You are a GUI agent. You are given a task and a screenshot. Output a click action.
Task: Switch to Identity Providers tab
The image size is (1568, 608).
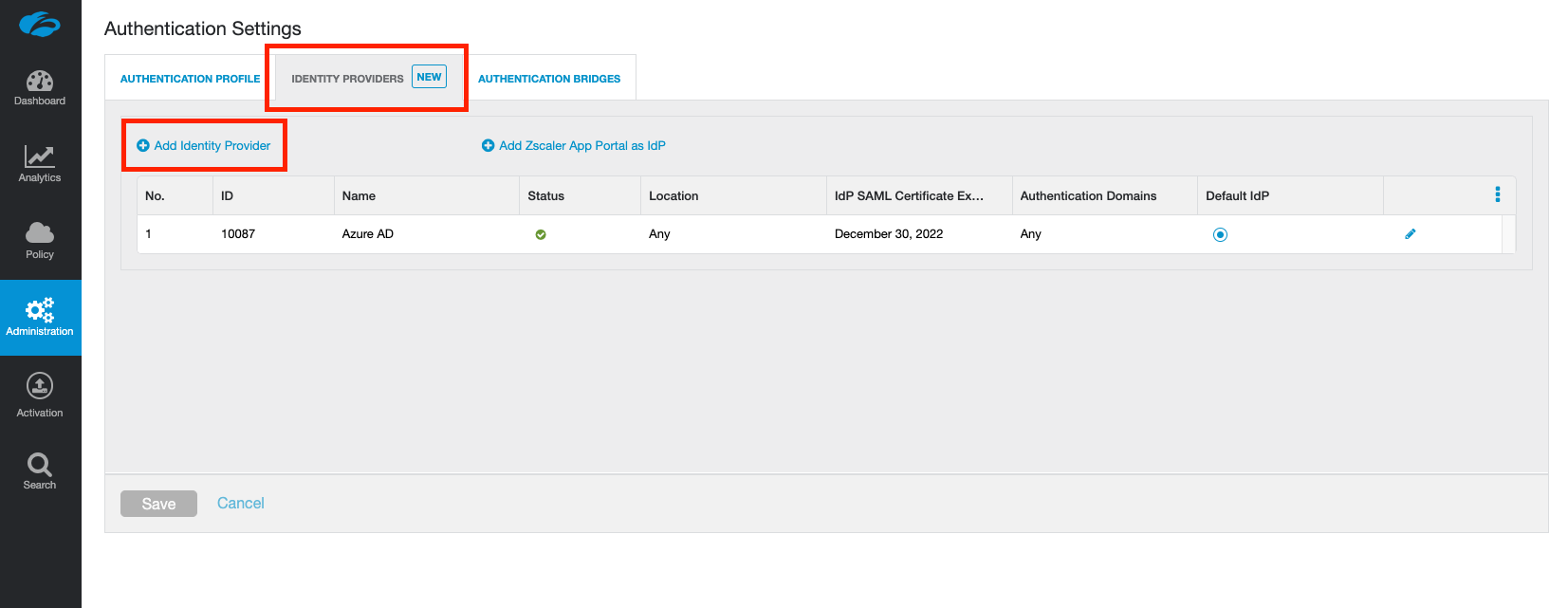pos(347,79)
